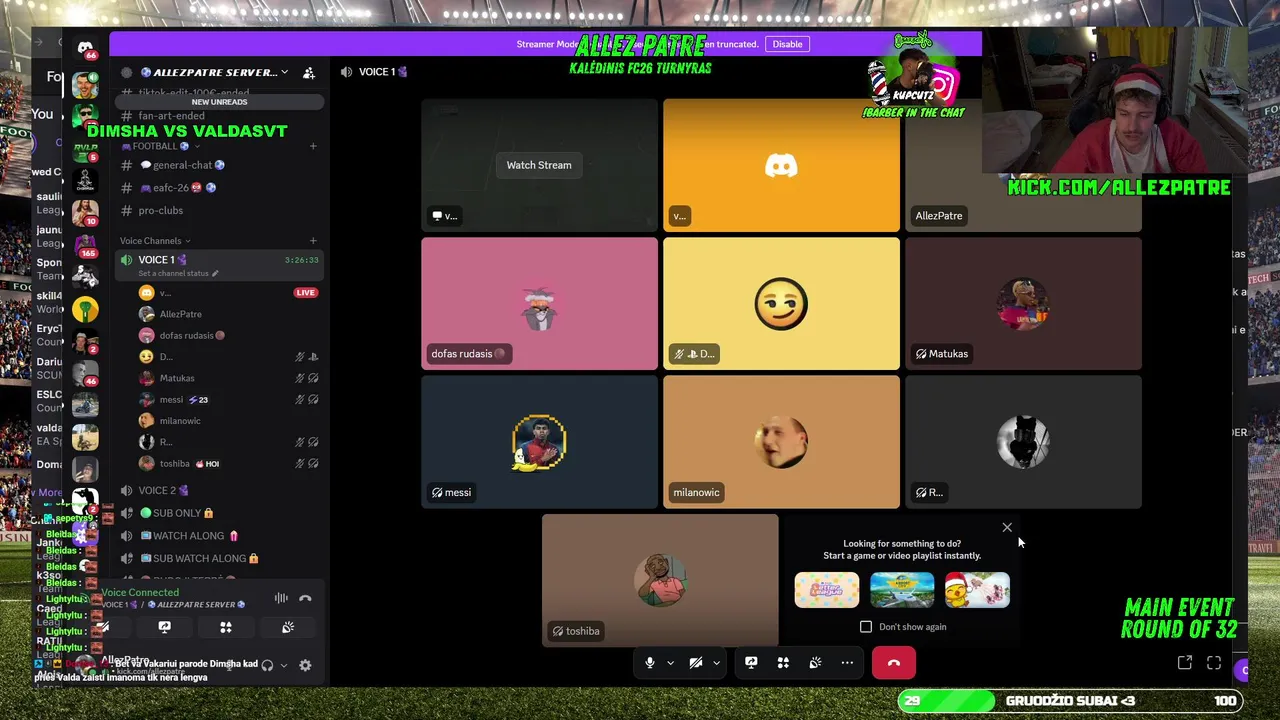This screenshot has height=720, width=1280.
Task: Toggle the camera in the call toolbar
Action: pyautogui.click(x=696, y=662)
